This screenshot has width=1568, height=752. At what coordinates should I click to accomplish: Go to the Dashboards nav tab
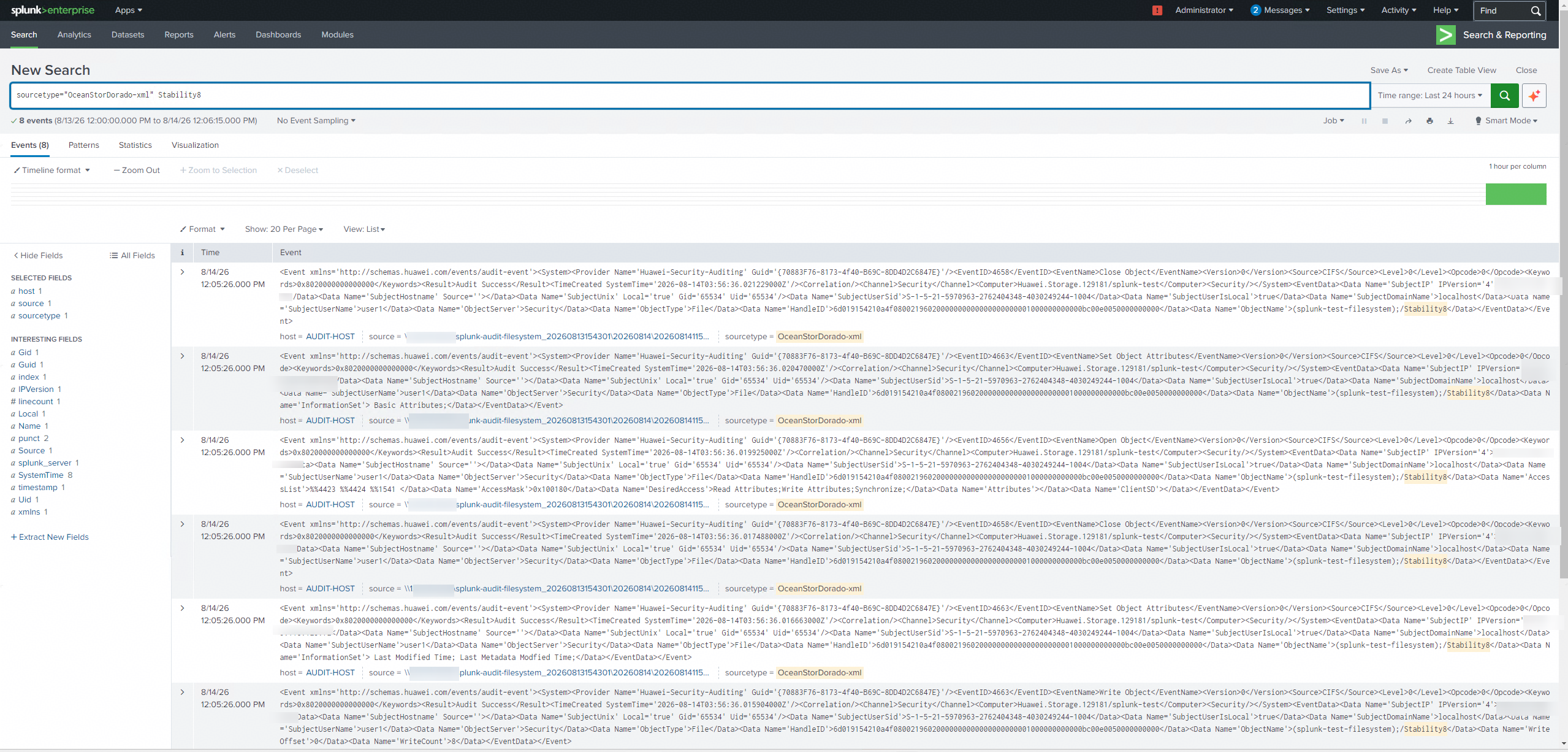(278, 35)
